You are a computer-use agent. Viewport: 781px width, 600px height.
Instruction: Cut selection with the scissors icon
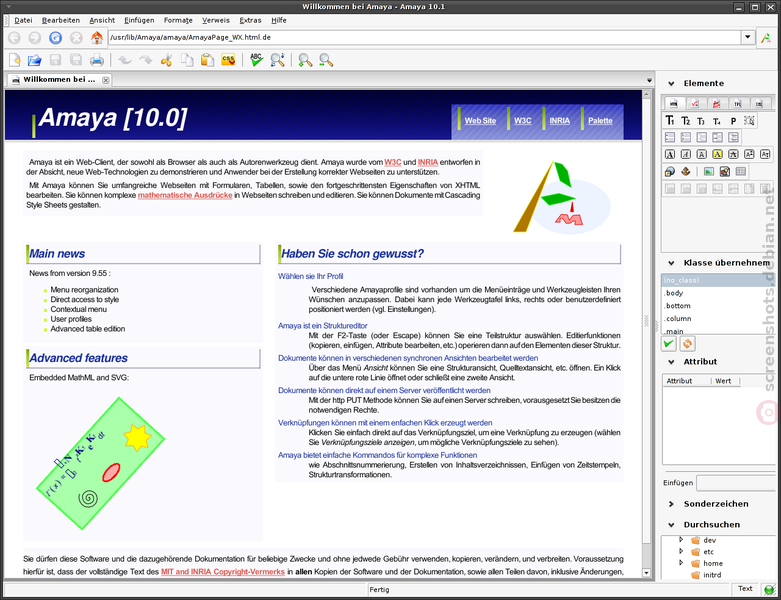[166, 60]
